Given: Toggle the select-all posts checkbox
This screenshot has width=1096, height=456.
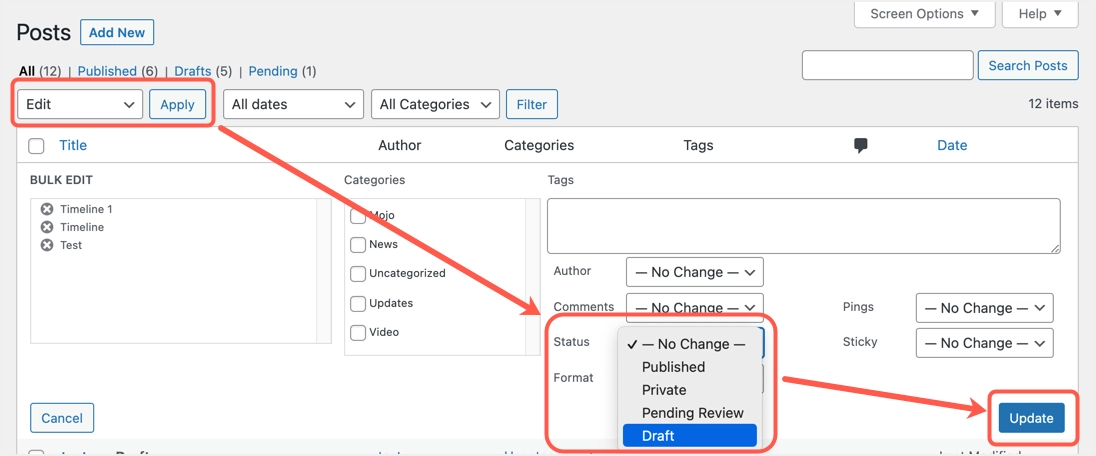Looking at the screenshot, I should coord(37,146).
